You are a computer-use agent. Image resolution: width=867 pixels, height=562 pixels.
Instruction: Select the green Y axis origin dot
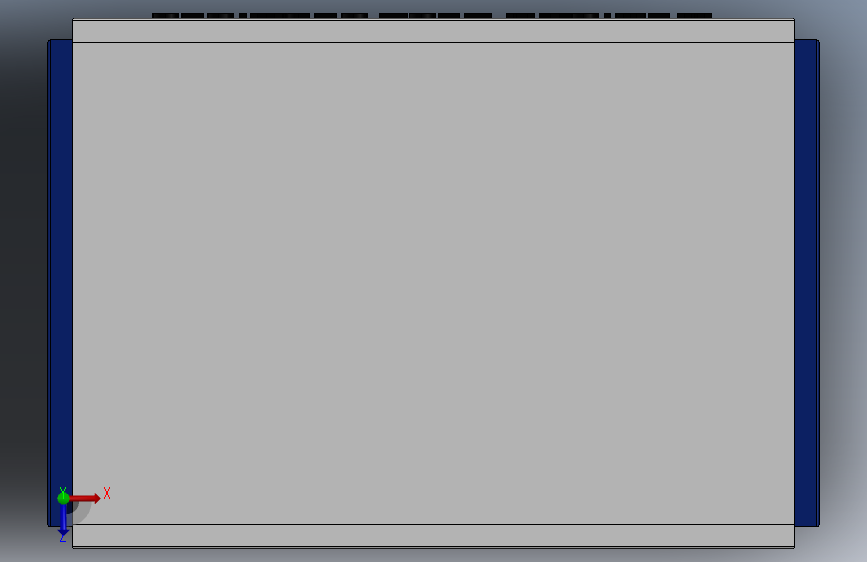(63, 498)
